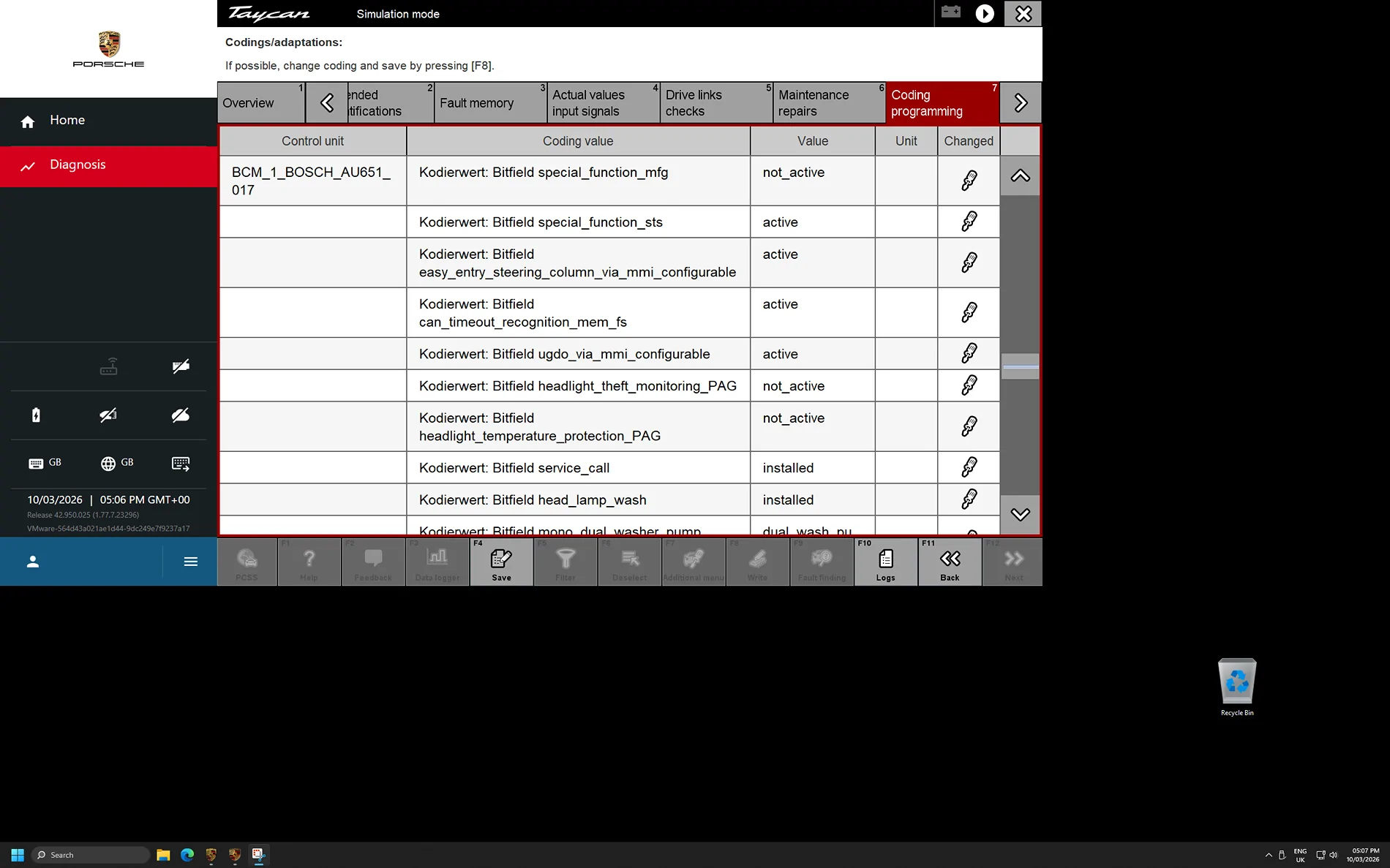Image resolution: width=1390 pixels, height=868 pixels.
Task: Click the Save (F4) toolbar button
Action: point(501,562)
